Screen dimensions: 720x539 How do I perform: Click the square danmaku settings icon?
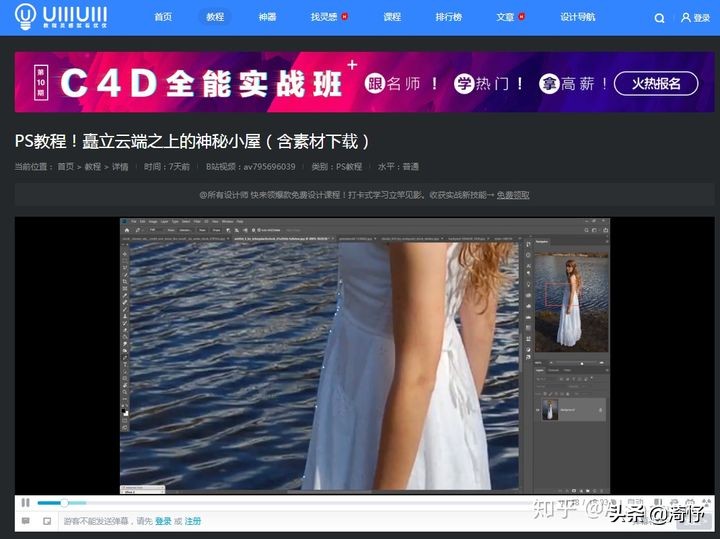(47, 521)
